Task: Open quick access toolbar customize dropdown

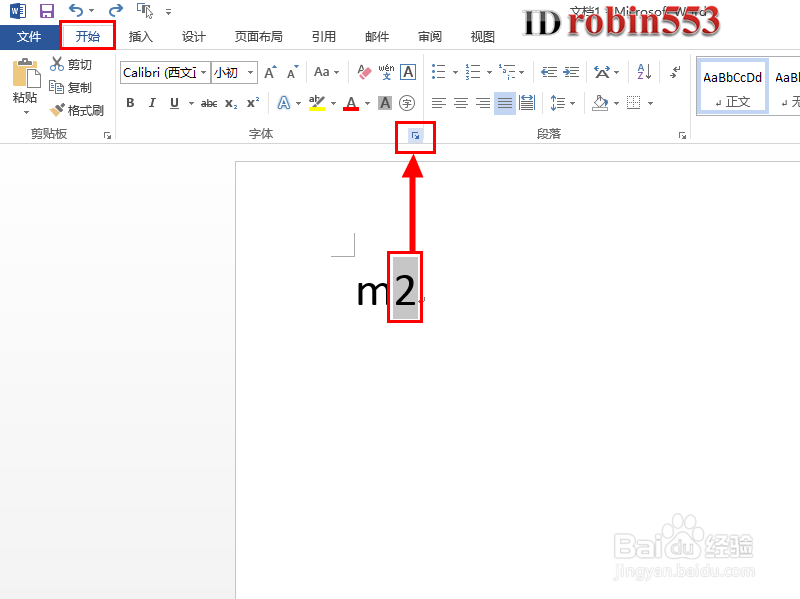Action: [x=169, y=11]
